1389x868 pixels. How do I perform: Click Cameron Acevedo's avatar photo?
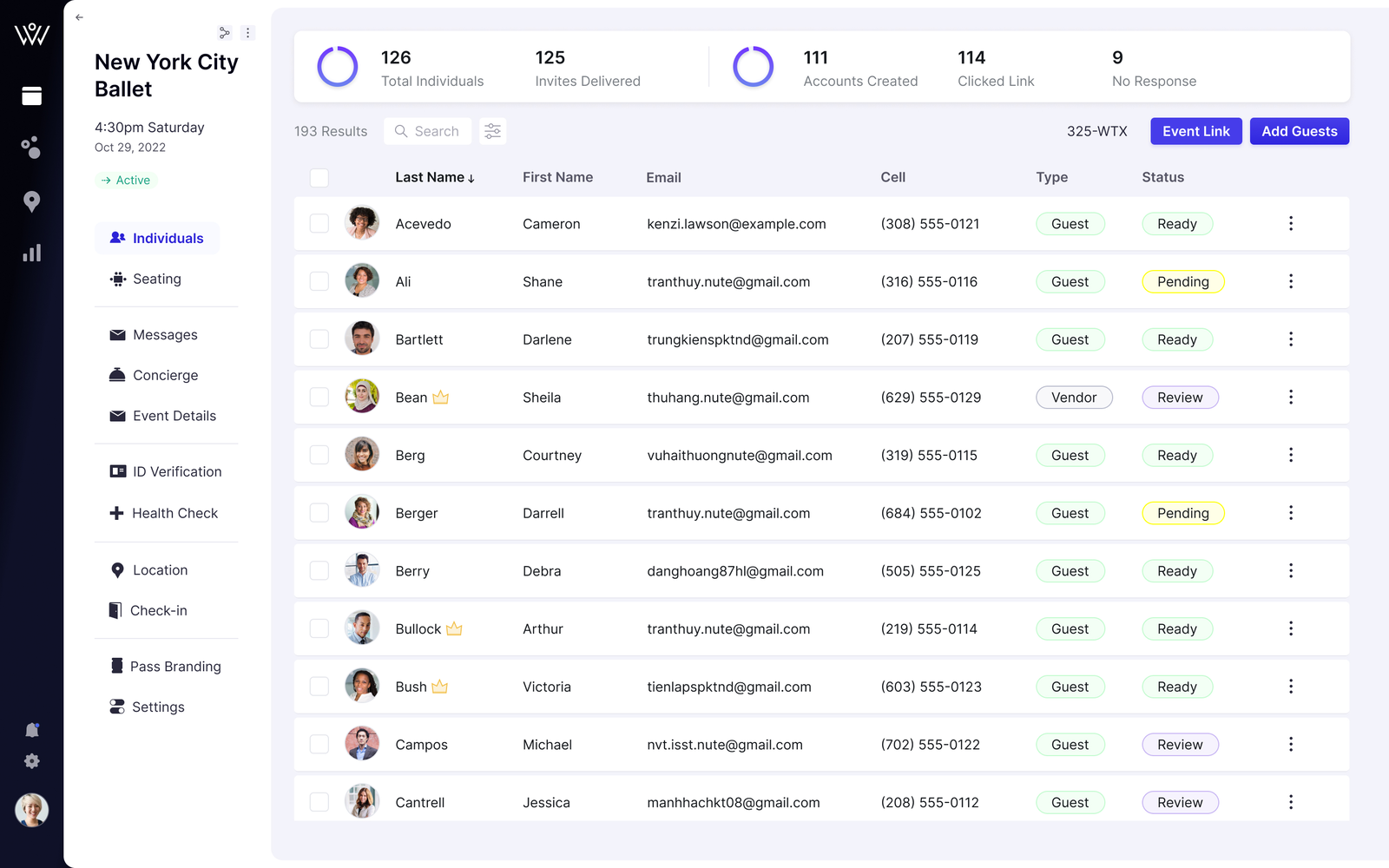pyautogui.click(x=362, y=223)
